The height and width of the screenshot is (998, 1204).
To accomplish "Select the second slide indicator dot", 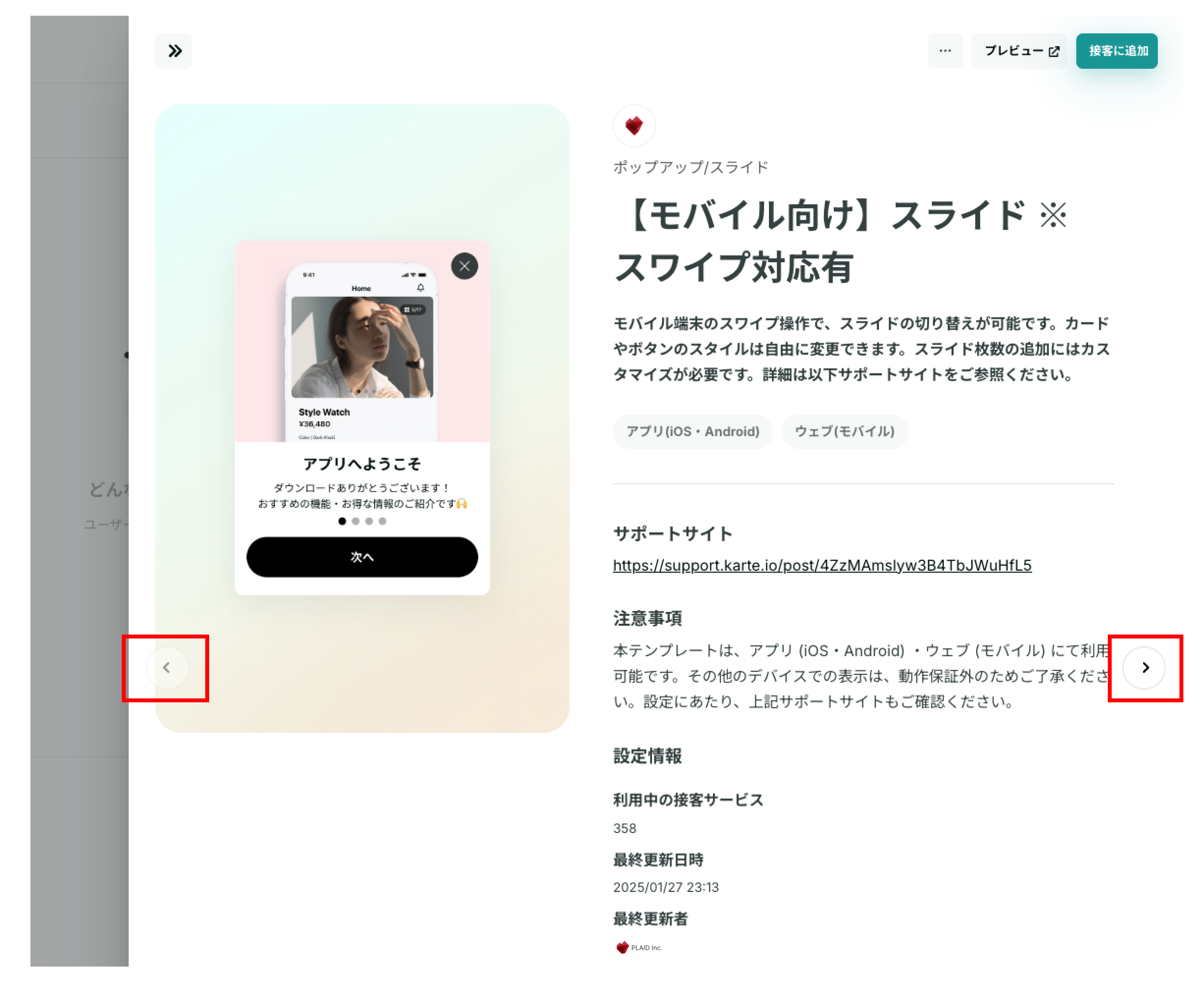I will pyautogui.click(x=356, y=522).
